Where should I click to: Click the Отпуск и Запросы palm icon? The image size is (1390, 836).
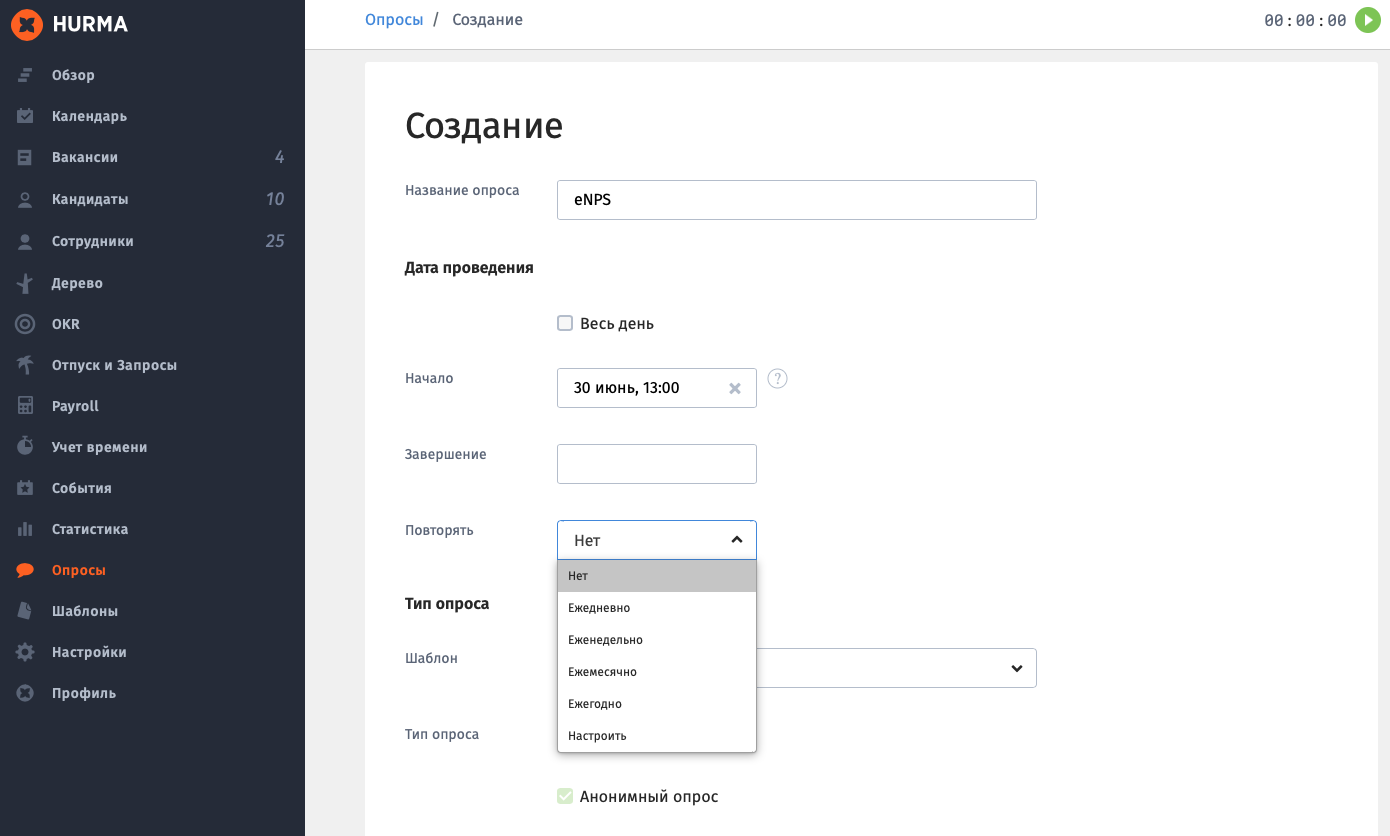click(x=26, y=365)
